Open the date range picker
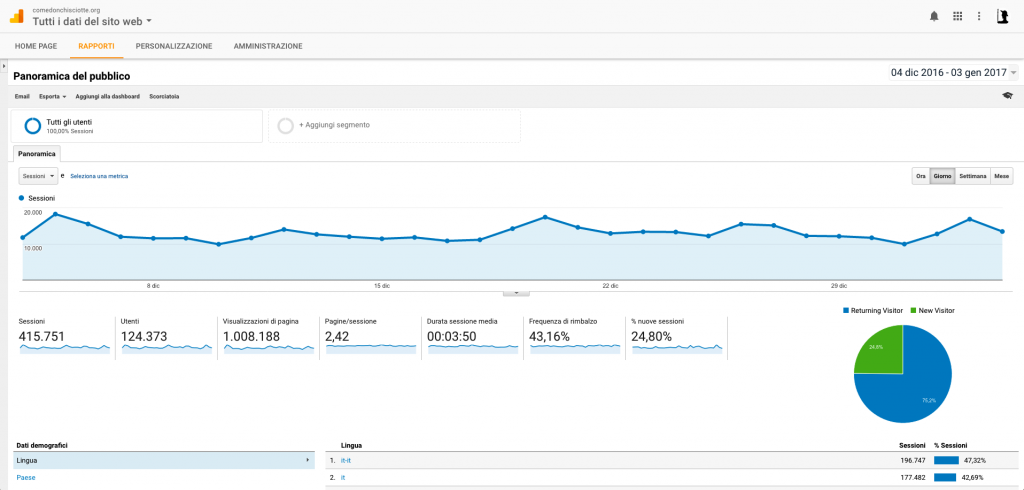This screenshot has height=490, width=1024. [x=953, y=73]
